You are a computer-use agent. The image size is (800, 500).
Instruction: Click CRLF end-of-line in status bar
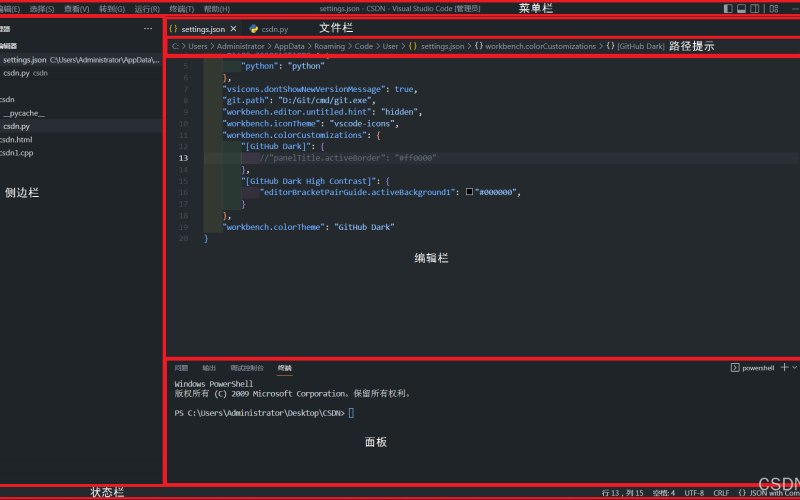click(721, 493)
